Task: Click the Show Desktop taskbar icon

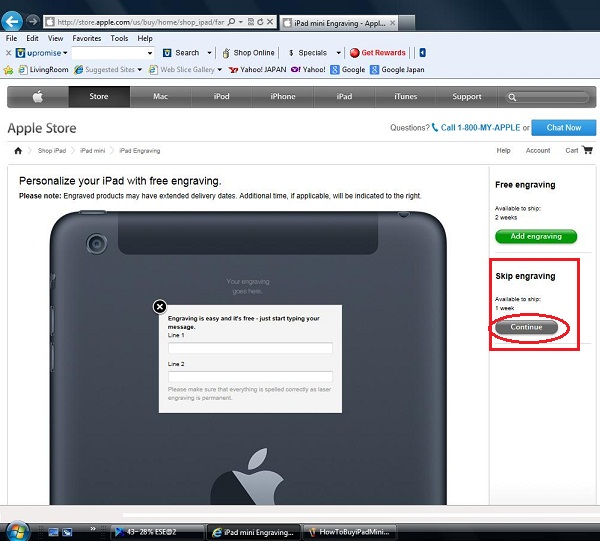Action: pos(53,532)
